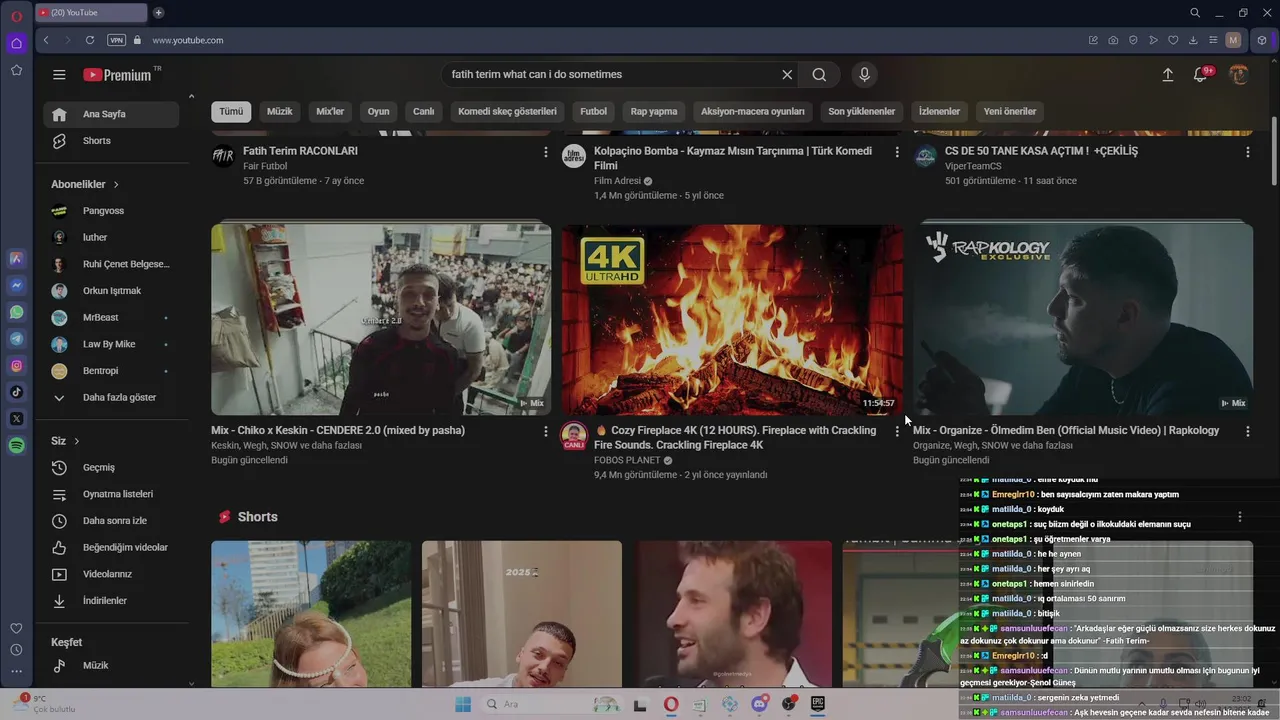The image size is (1280, 720).
Task: Select the Son yüklenenler chip
Action: pos(861,111)
